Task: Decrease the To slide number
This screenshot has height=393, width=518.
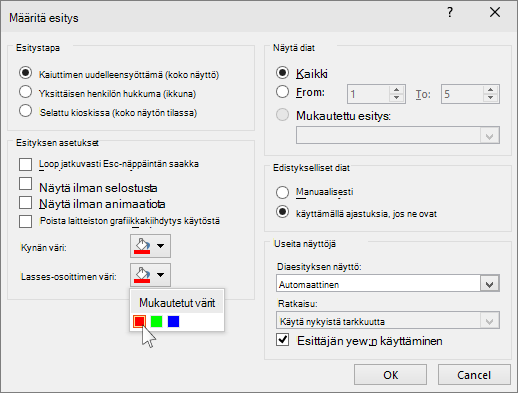Action: pos(490,98)
